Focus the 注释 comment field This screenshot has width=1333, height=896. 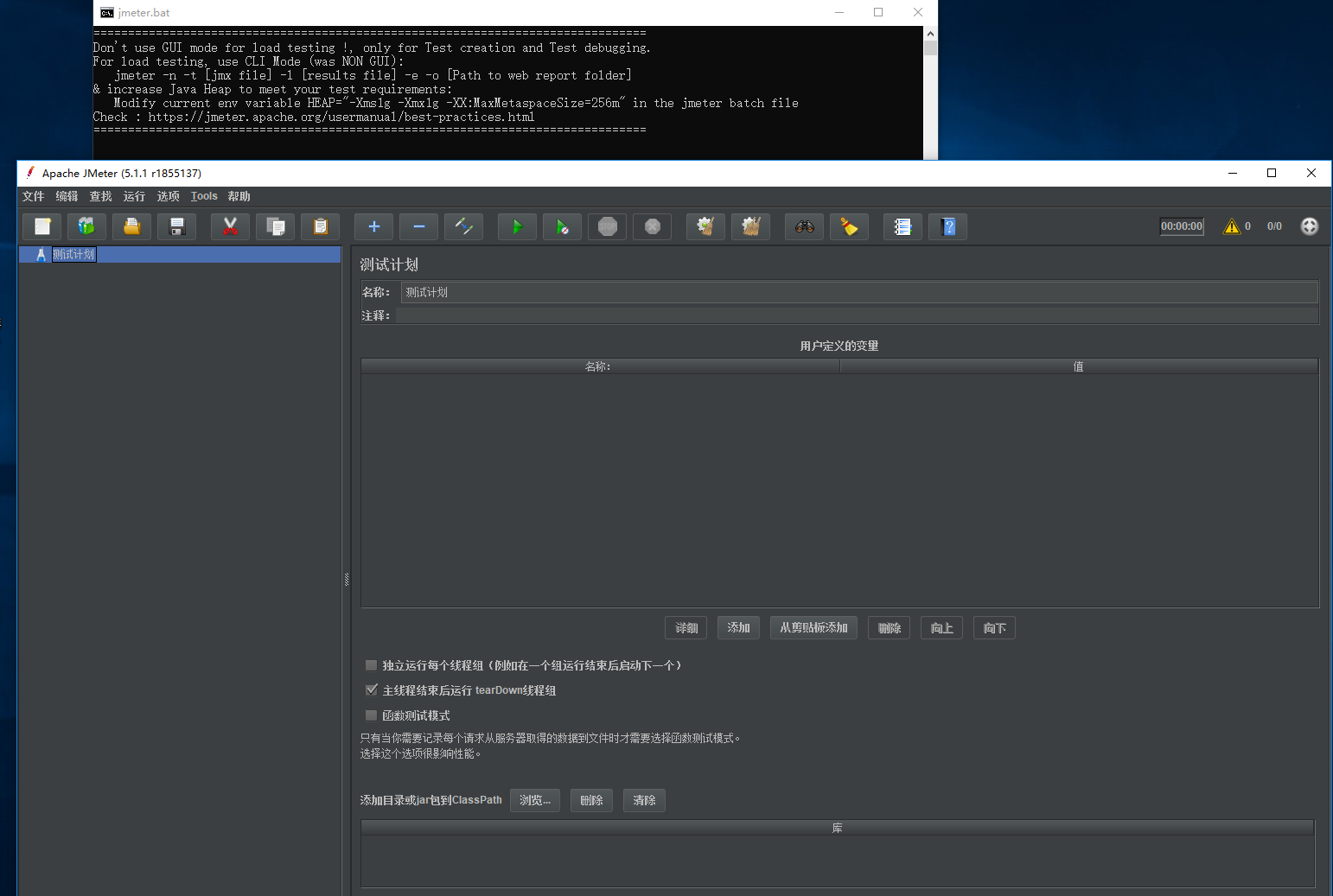(x=858, y=315)
